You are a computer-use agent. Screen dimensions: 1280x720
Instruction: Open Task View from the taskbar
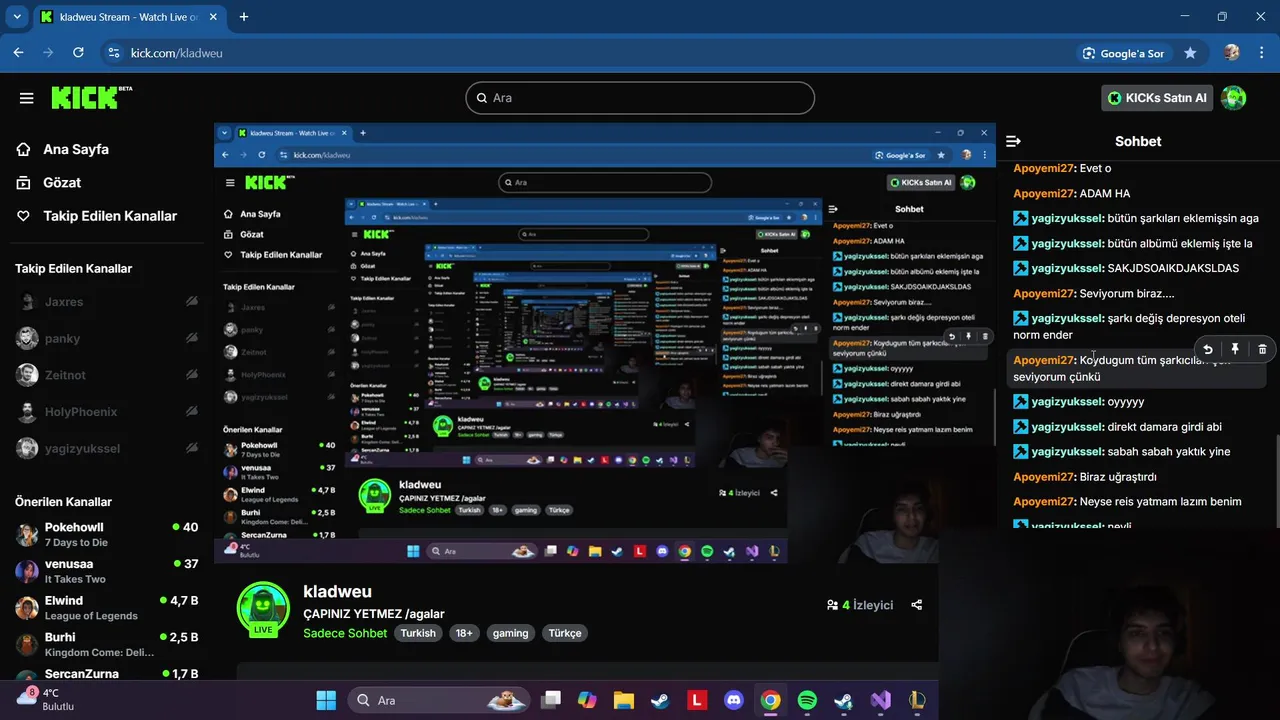click(550, 700)
